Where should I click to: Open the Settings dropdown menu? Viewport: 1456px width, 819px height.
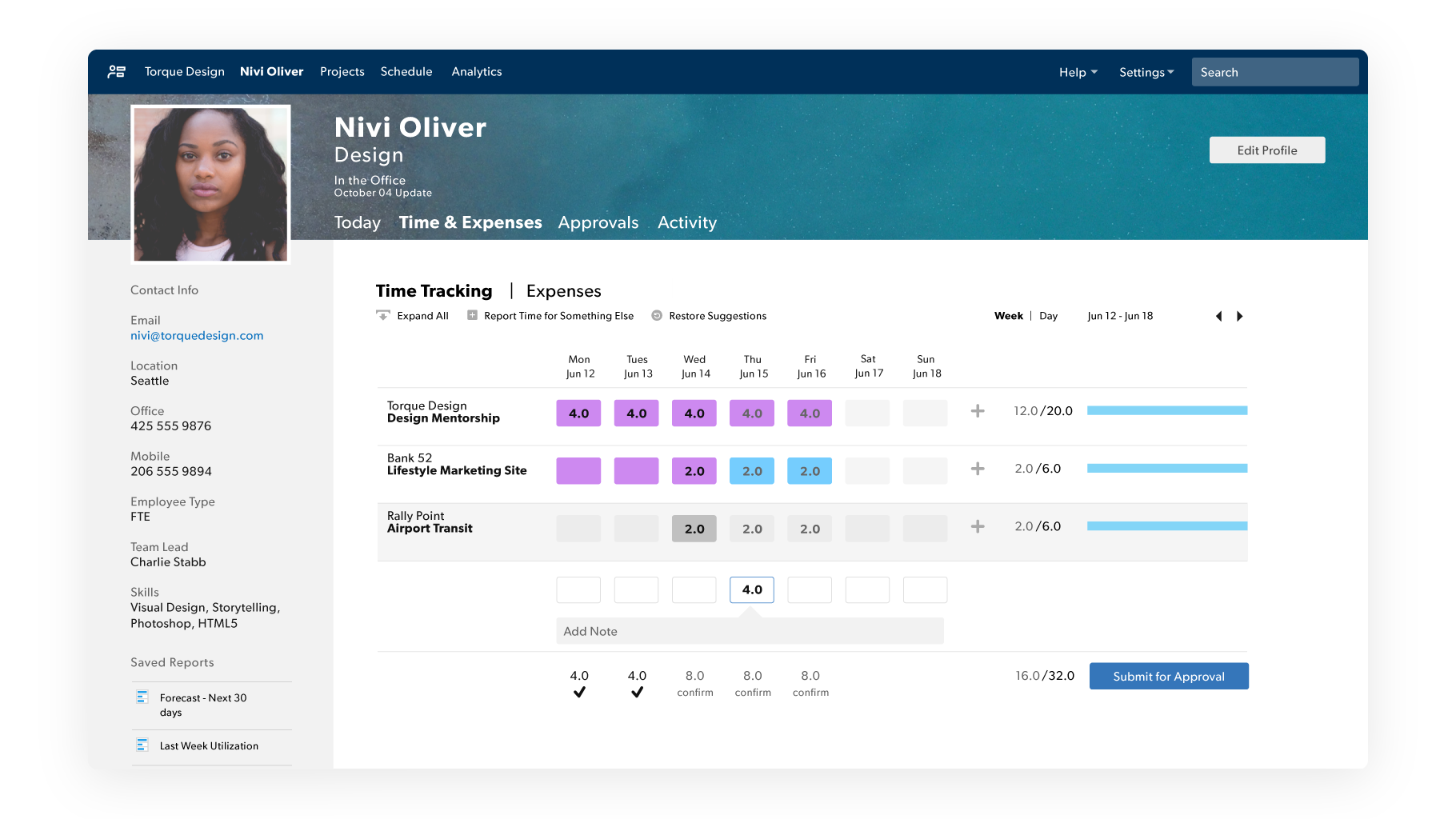1146,72
